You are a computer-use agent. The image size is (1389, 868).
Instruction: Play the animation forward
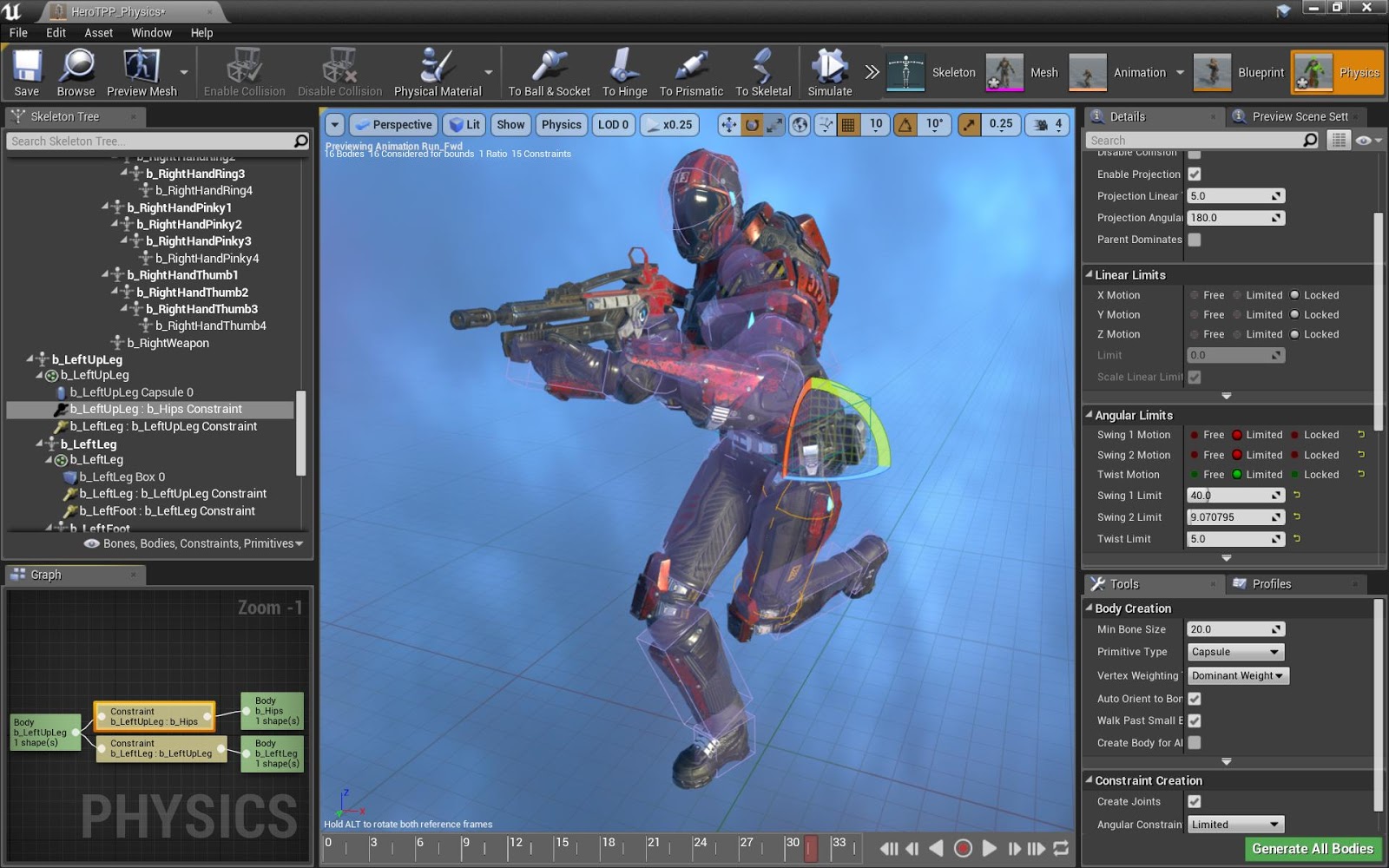(x=989, y=848)
